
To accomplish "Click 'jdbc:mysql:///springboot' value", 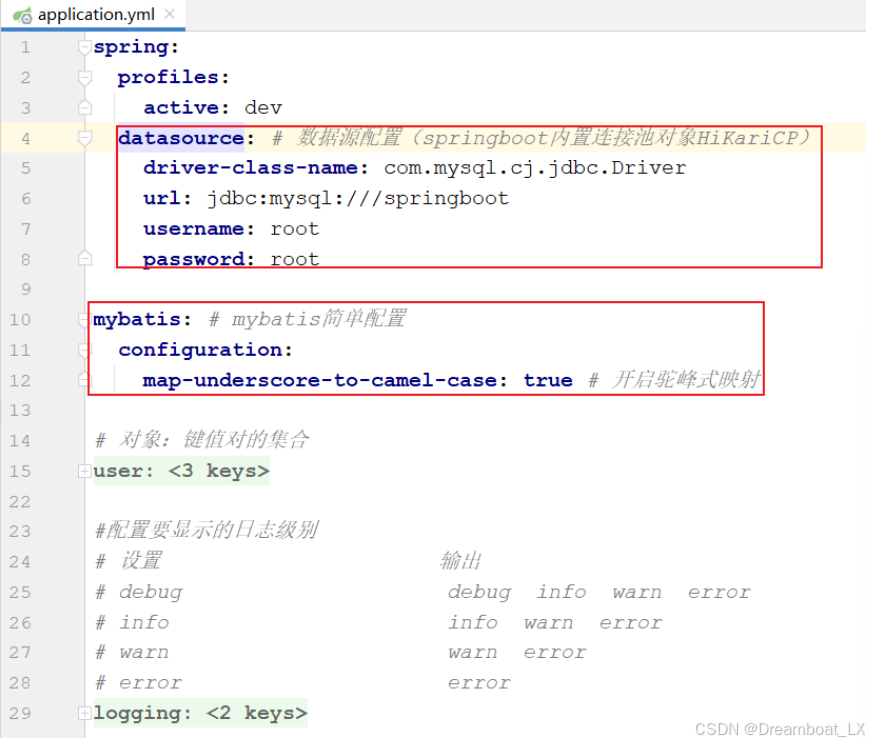I will [357, 198].
